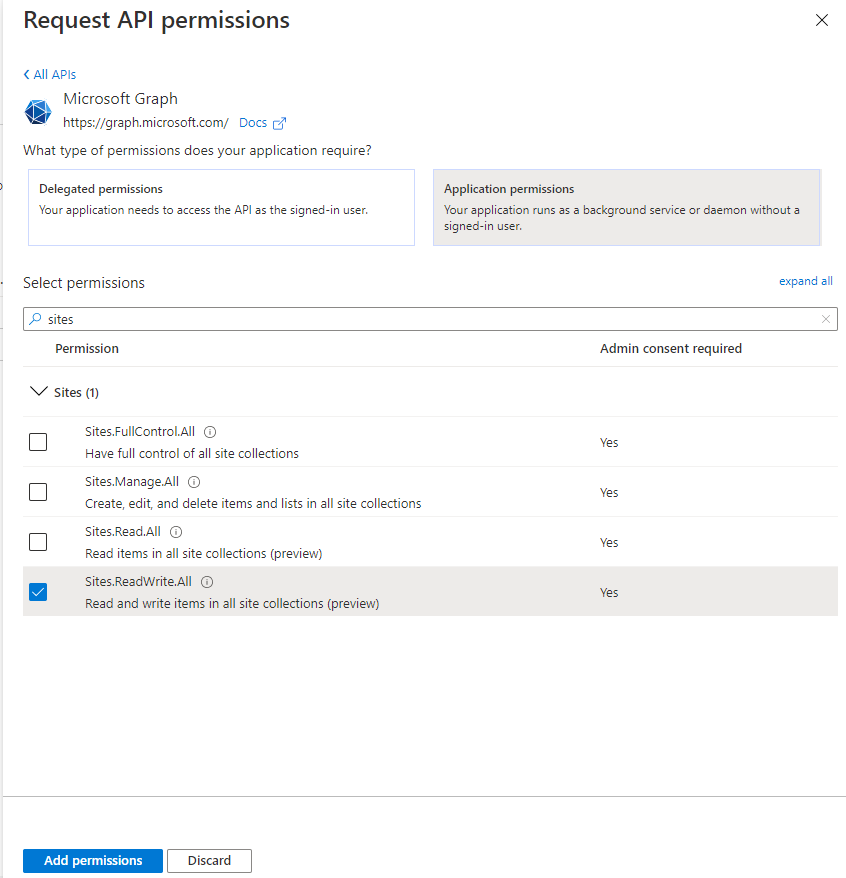Clear the search box with the X icon

[x=825, y=320]
